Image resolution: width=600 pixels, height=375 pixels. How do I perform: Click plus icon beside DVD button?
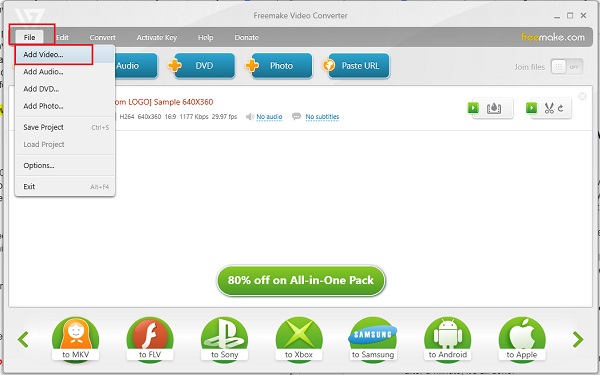point(174,65)
